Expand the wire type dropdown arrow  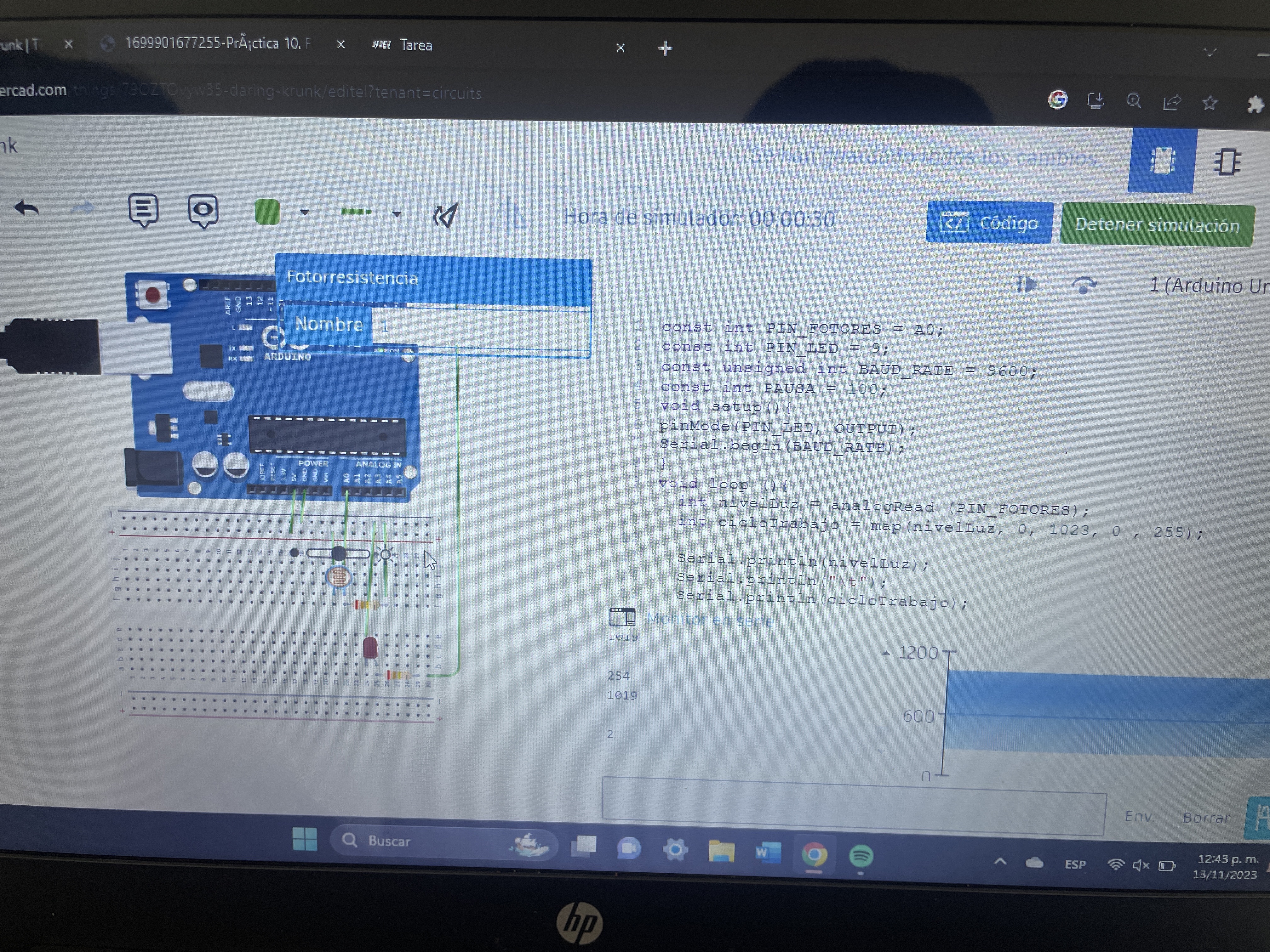click(397, 214)
